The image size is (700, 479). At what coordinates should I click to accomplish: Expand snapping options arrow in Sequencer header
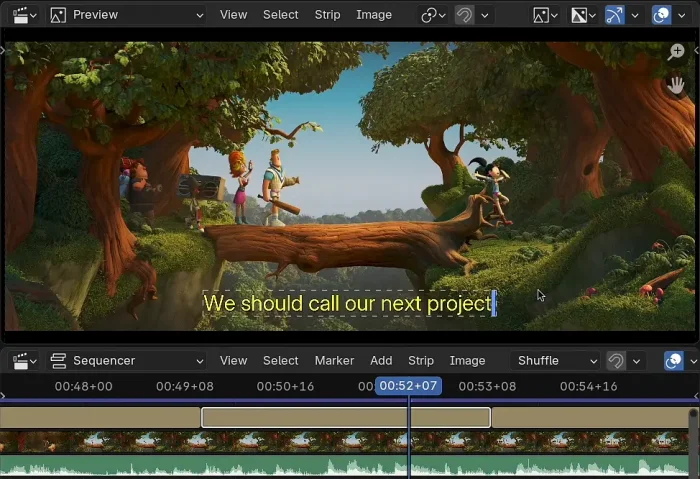[x=637, y=361]
